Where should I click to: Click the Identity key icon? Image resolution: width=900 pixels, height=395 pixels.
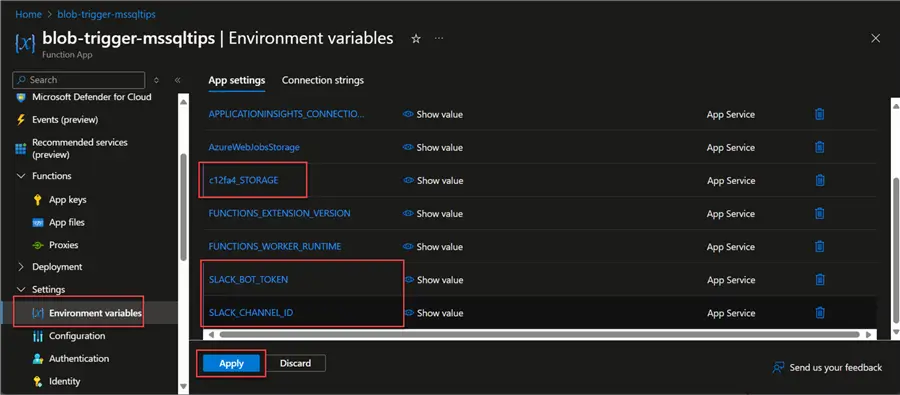pos(38,381)
